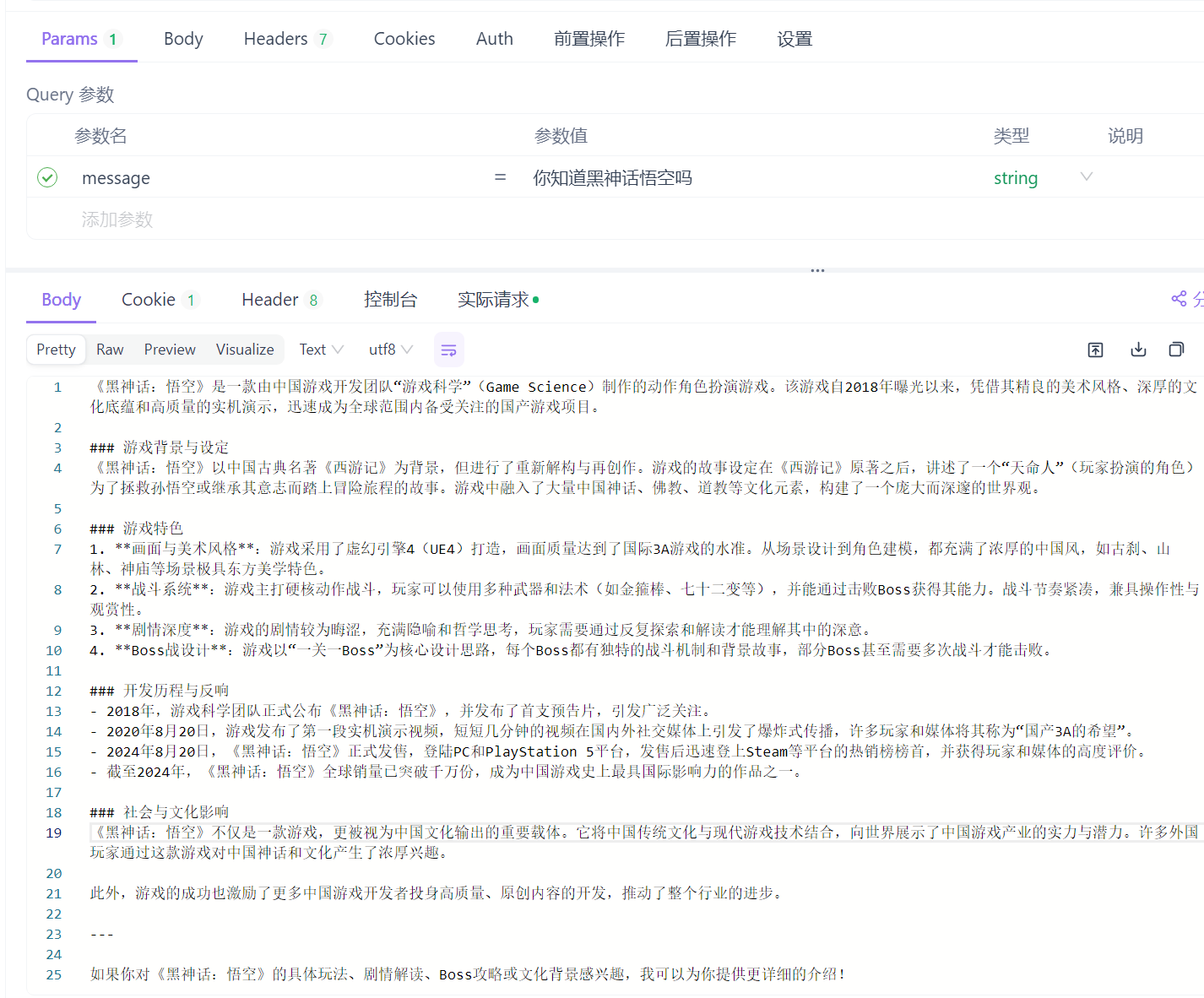This screenshot has width=1204, height=998.
Task: Open the 后置操作 tab
Action: click(700, 39)
